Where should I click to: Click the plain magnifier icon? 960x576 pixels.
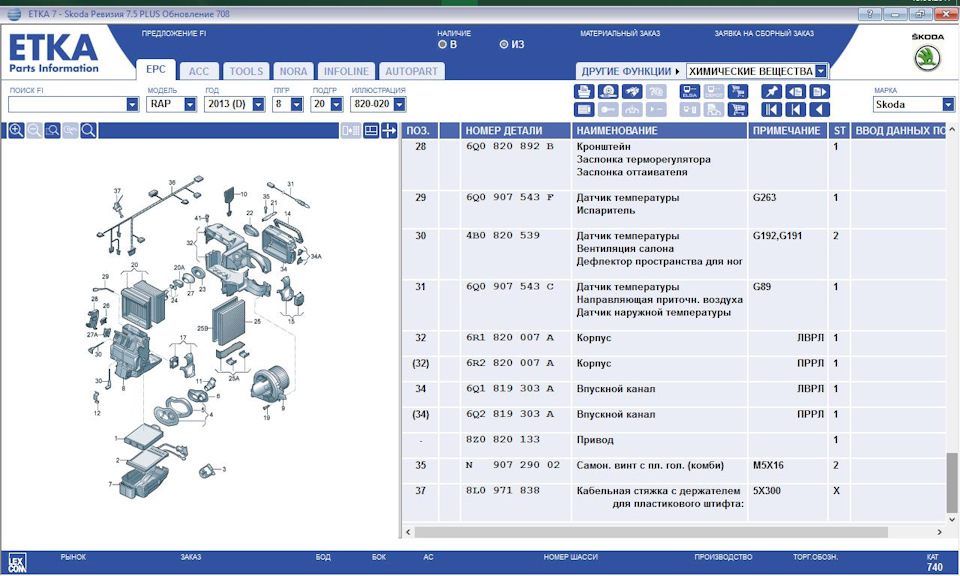(x=89, y=130)
